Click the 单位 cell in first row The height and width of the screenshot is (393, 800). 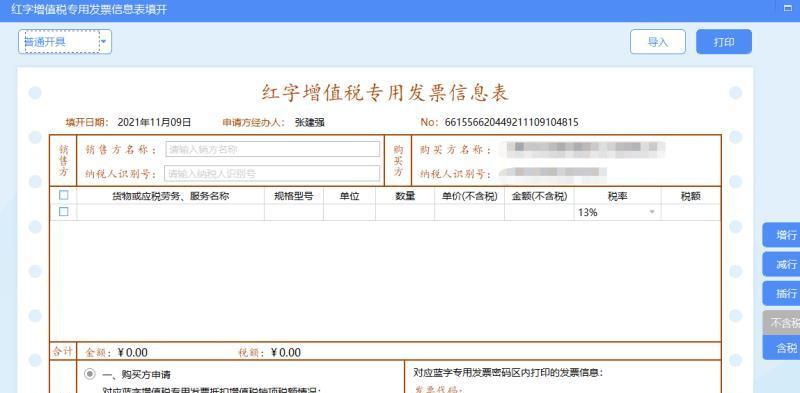point(349,212)
